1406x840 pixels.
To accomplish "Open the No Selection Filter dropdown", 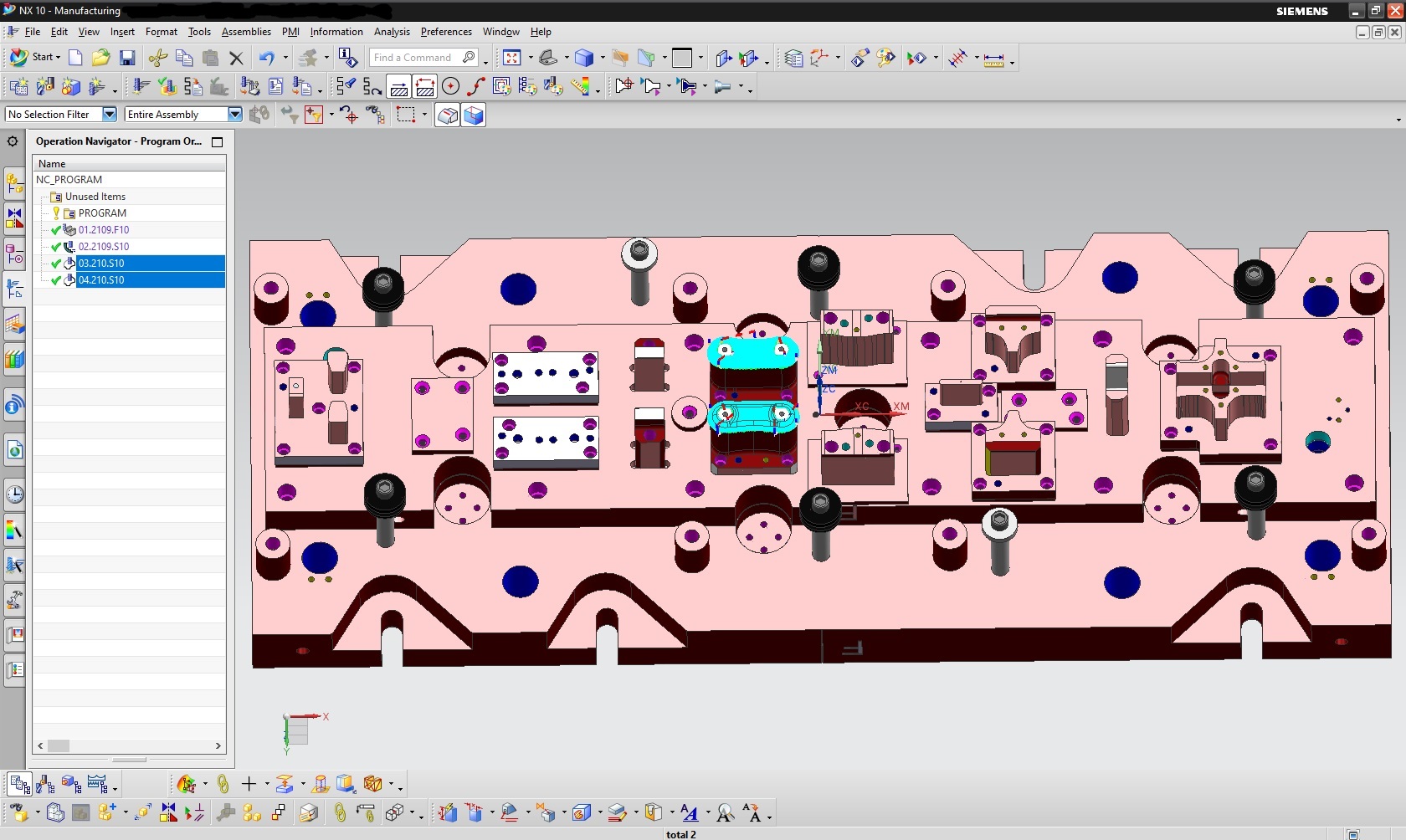I will 109,115.
